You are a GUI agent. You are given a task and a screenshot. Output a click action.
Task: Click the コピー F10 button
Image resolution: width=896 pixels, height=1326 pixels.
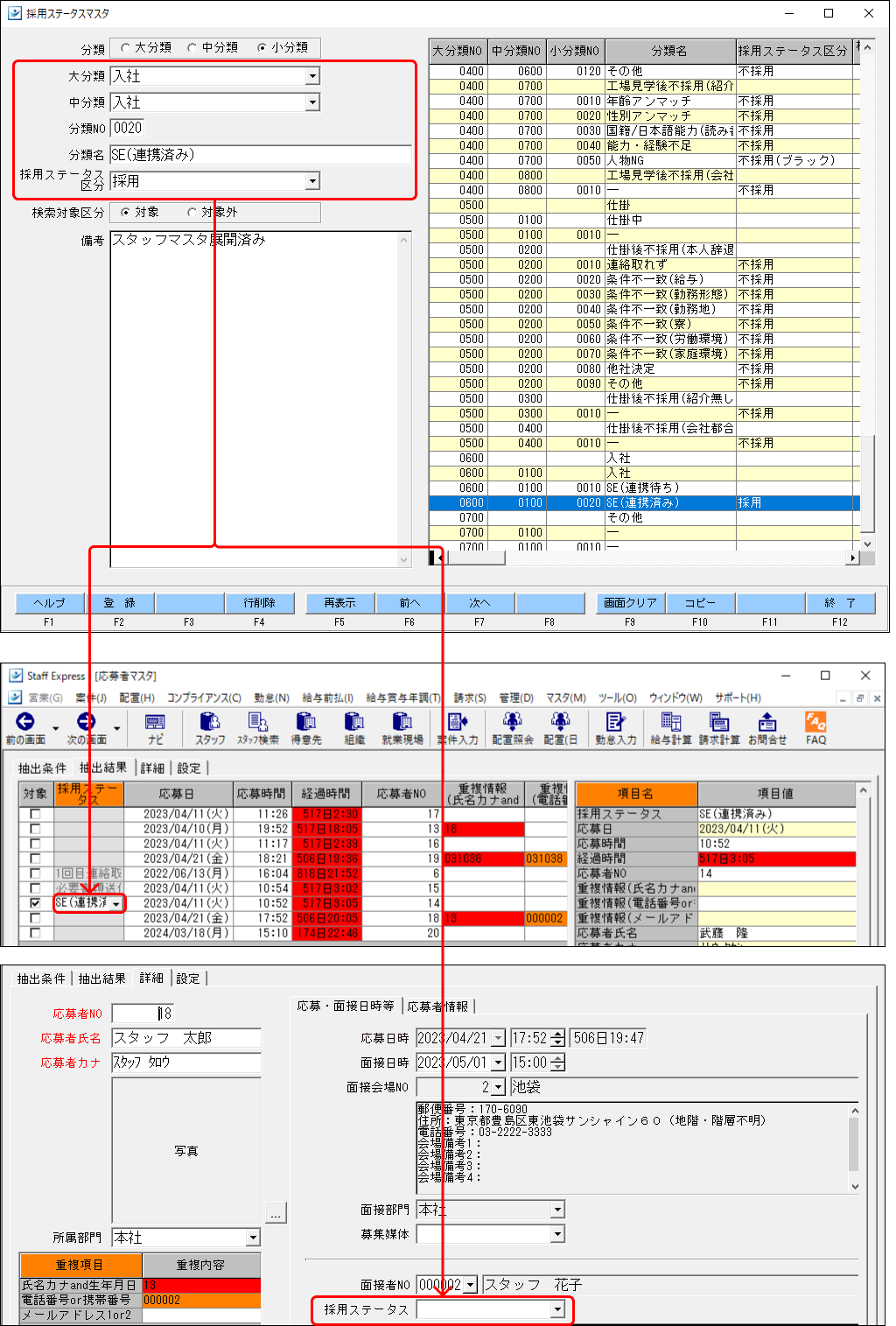[x=701, y=603]
